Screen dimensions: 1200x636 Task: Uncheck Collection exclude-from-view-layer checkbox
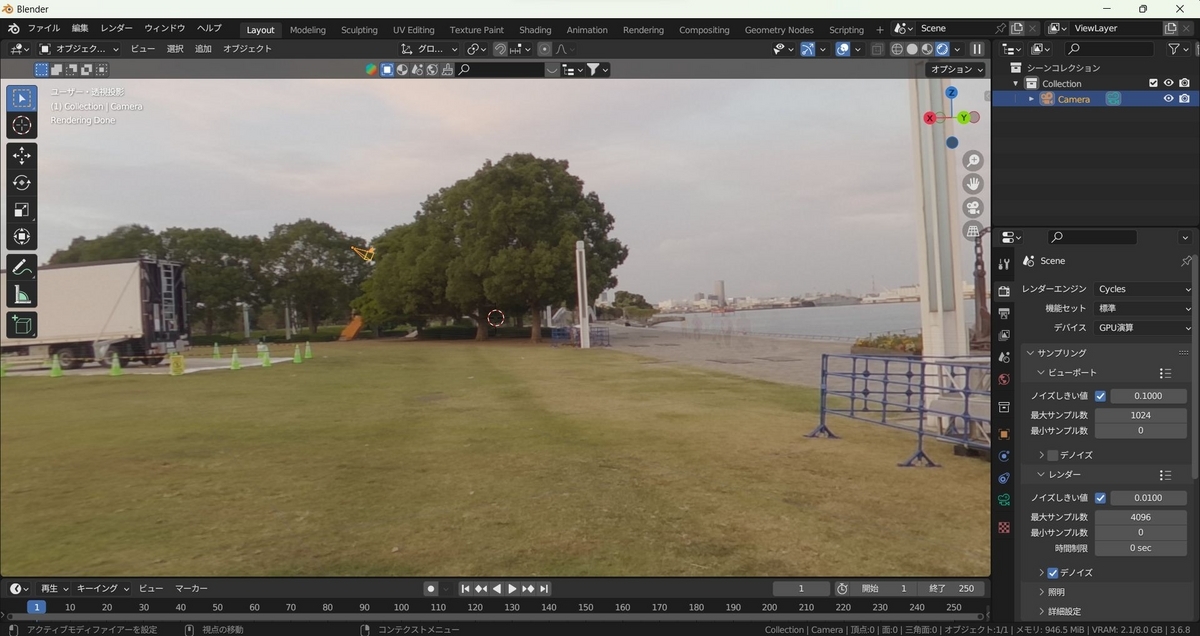[x=1153, y=83]
